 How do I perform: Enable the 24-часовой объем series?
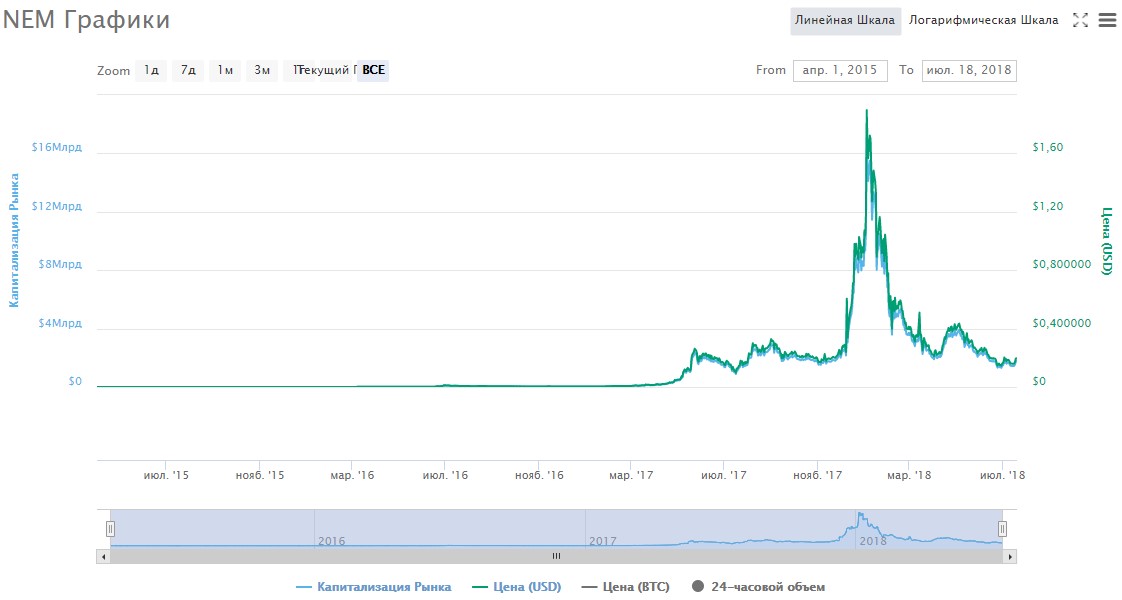coord(758,587)
